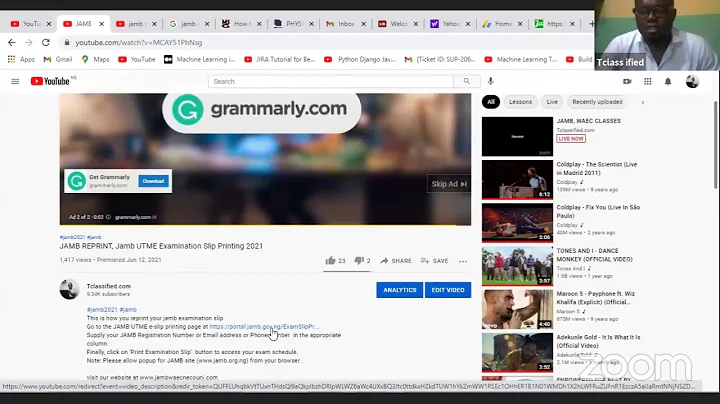Click the ANALYTICS button
This screenshot has width=720, height=404.
point(399,290)
